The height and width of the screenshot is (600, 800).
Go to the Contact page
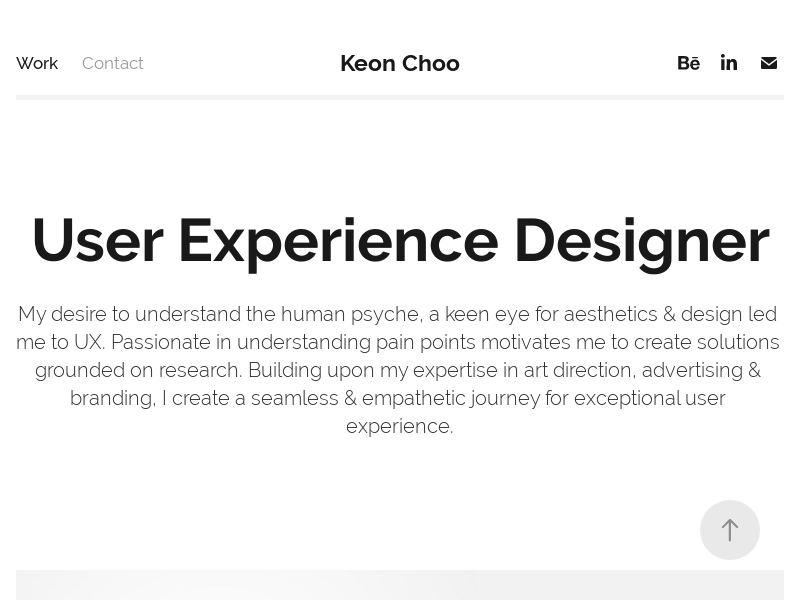pos(113,63)
